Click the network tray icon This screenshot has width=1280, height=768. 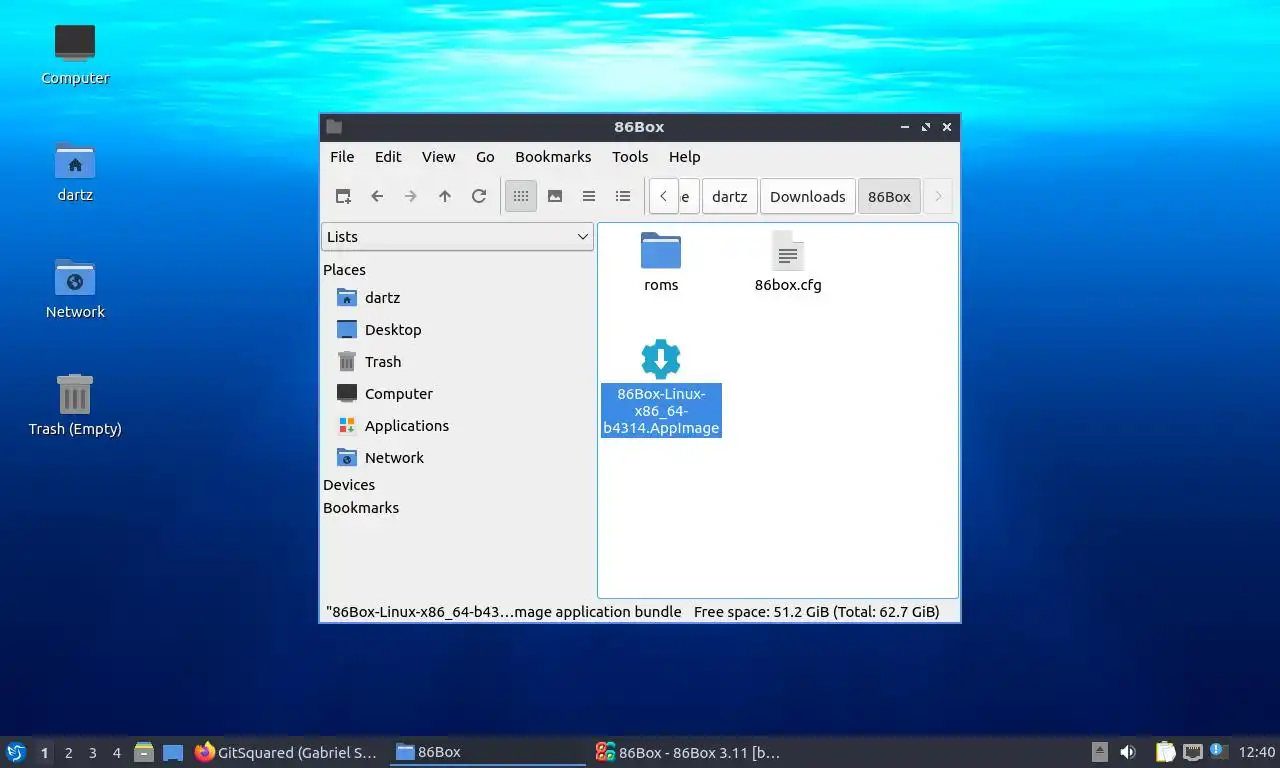point(1192,752)
